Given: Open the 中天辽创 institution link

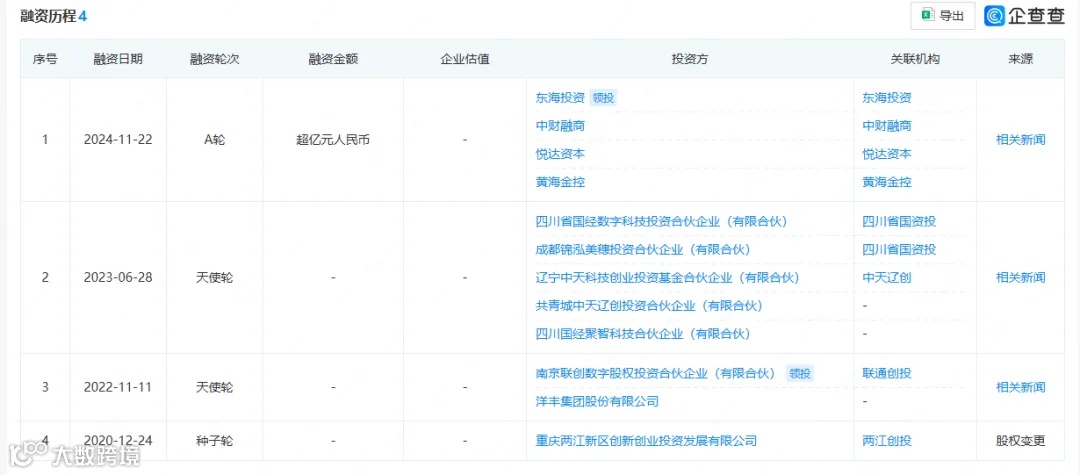Looking at the screenshot, I should pyautogui.click(x=886, y=277).
